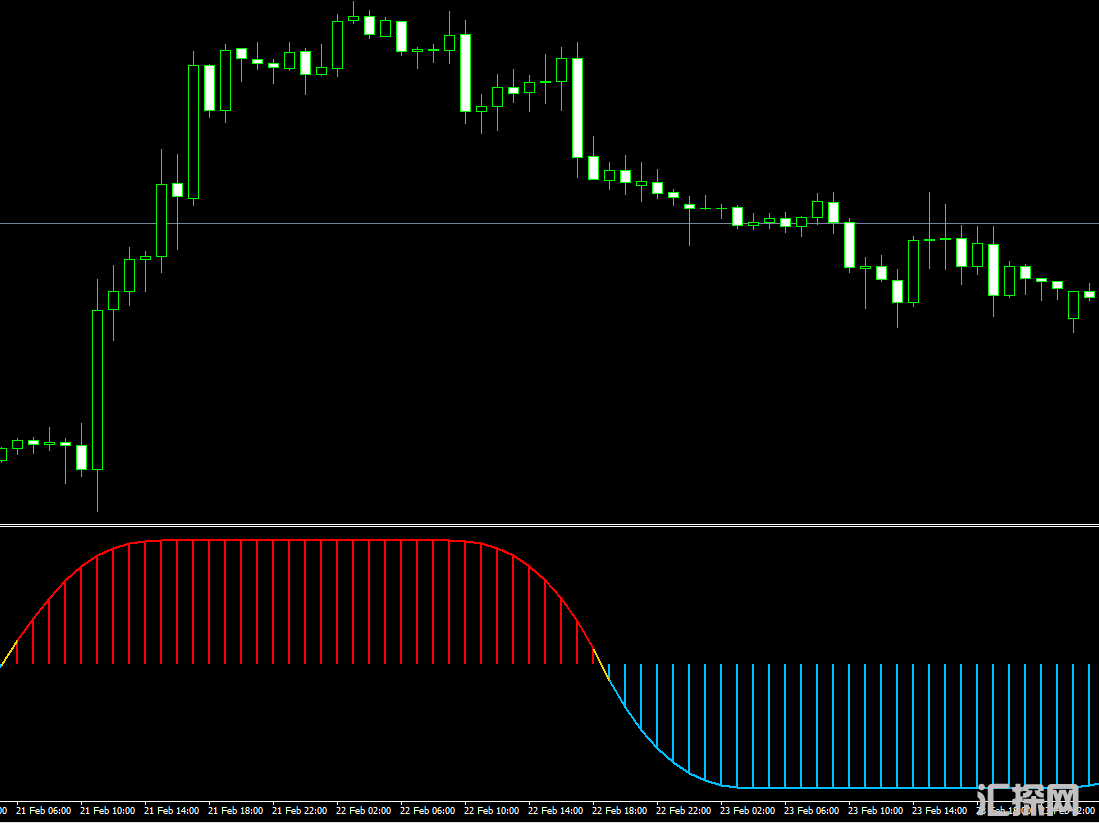Select the 22 Feb 02:00 time axis label
This screenshot has width=1099, height=824.
coord(364,811)
